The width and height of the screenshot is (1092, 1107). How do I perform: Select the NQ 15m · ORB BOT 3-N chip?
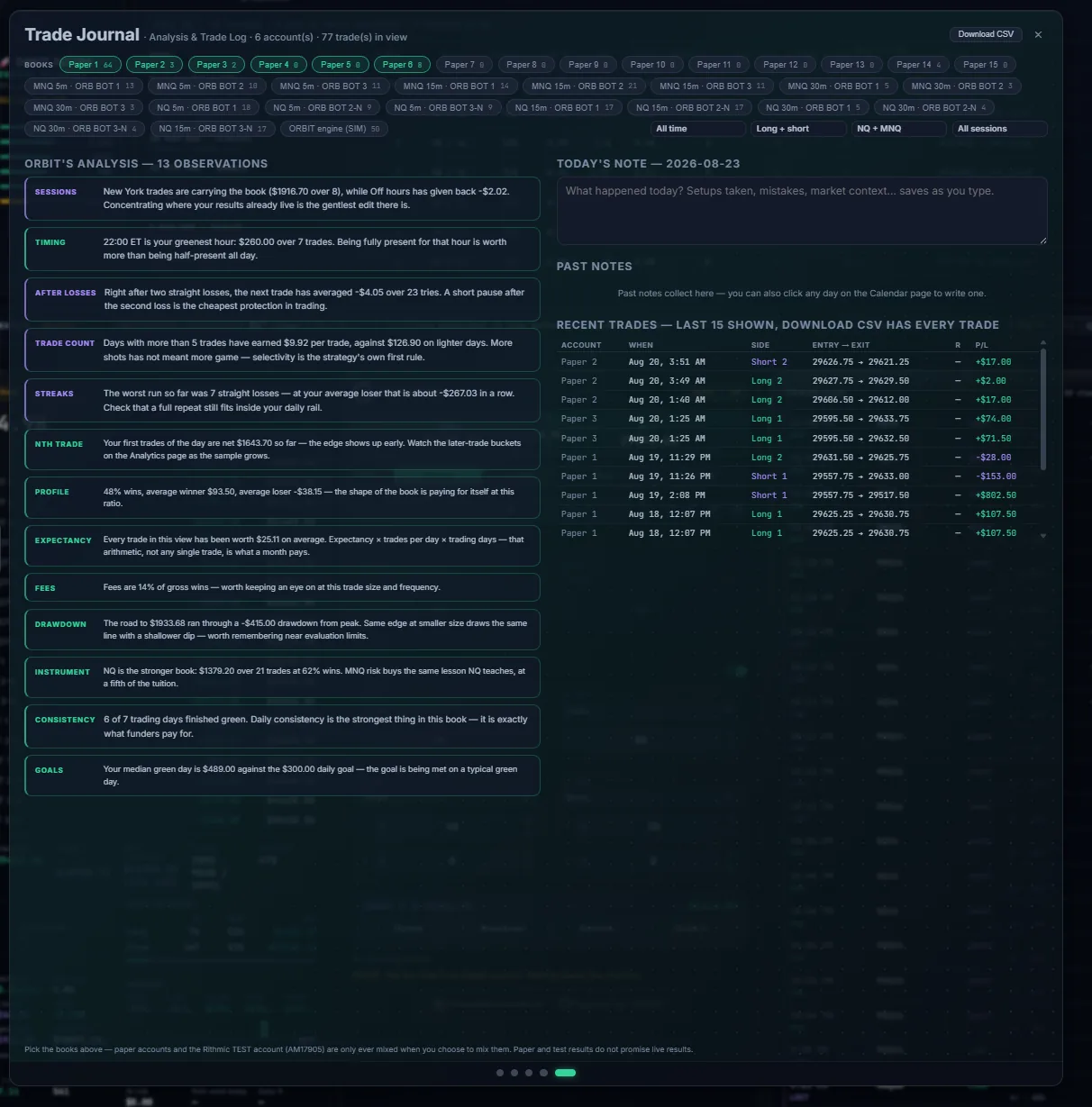point(212,129)
